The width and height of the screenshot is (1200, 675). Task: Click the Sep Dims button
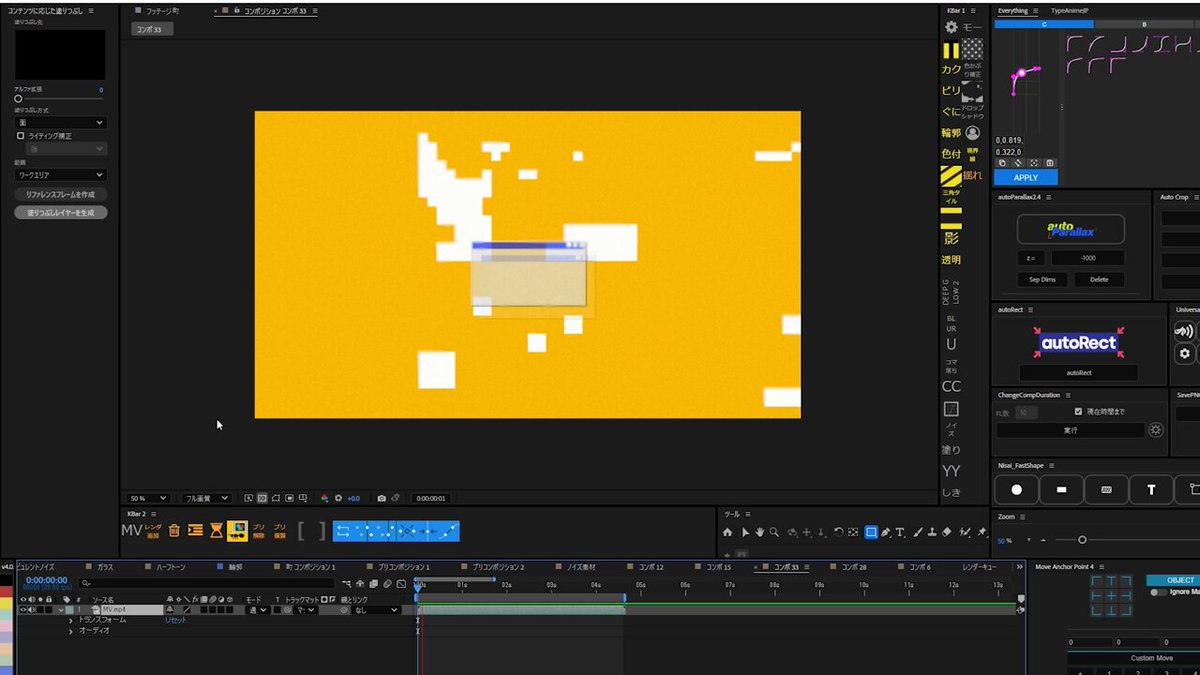click(1041, 280)
